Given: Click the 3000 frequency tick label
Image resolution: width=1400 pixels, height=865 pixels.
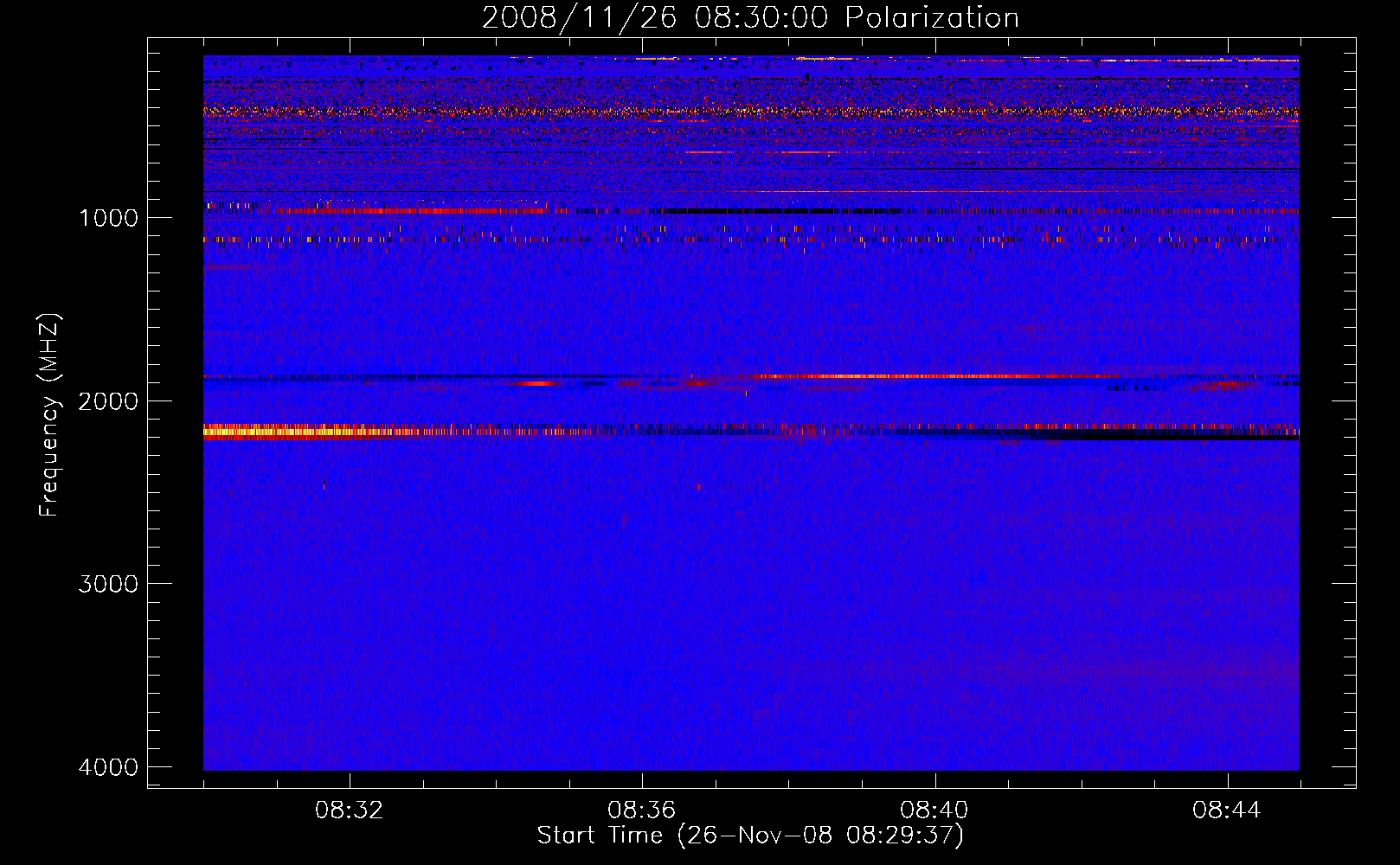Looking at the screenshot, I should tap(108, 584).
